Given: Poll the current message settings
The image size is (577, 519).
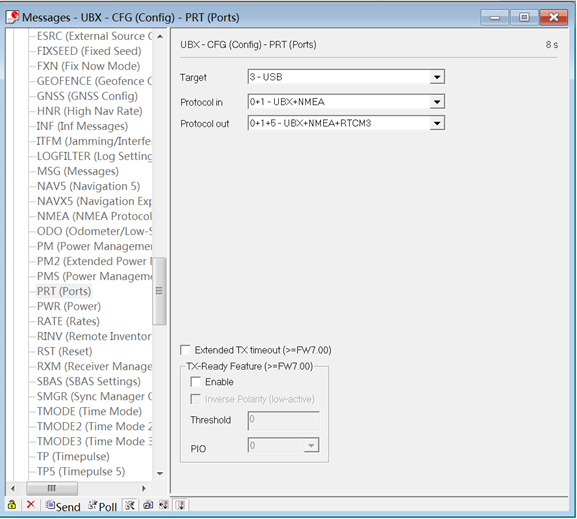Looking at the screenshot, I should [x=103, y=506].
